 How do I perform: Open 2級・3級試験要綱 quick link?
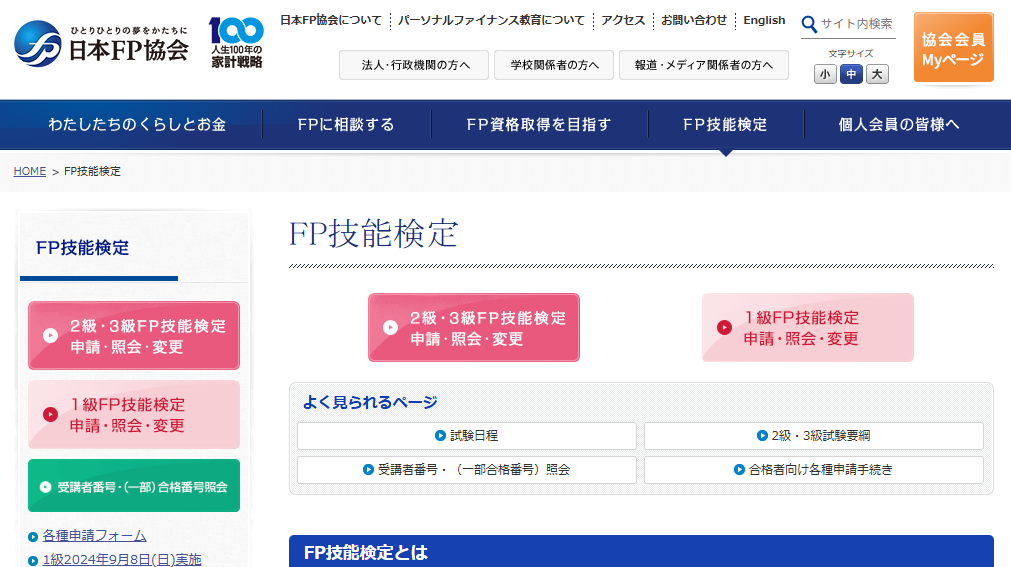[814, 436]
